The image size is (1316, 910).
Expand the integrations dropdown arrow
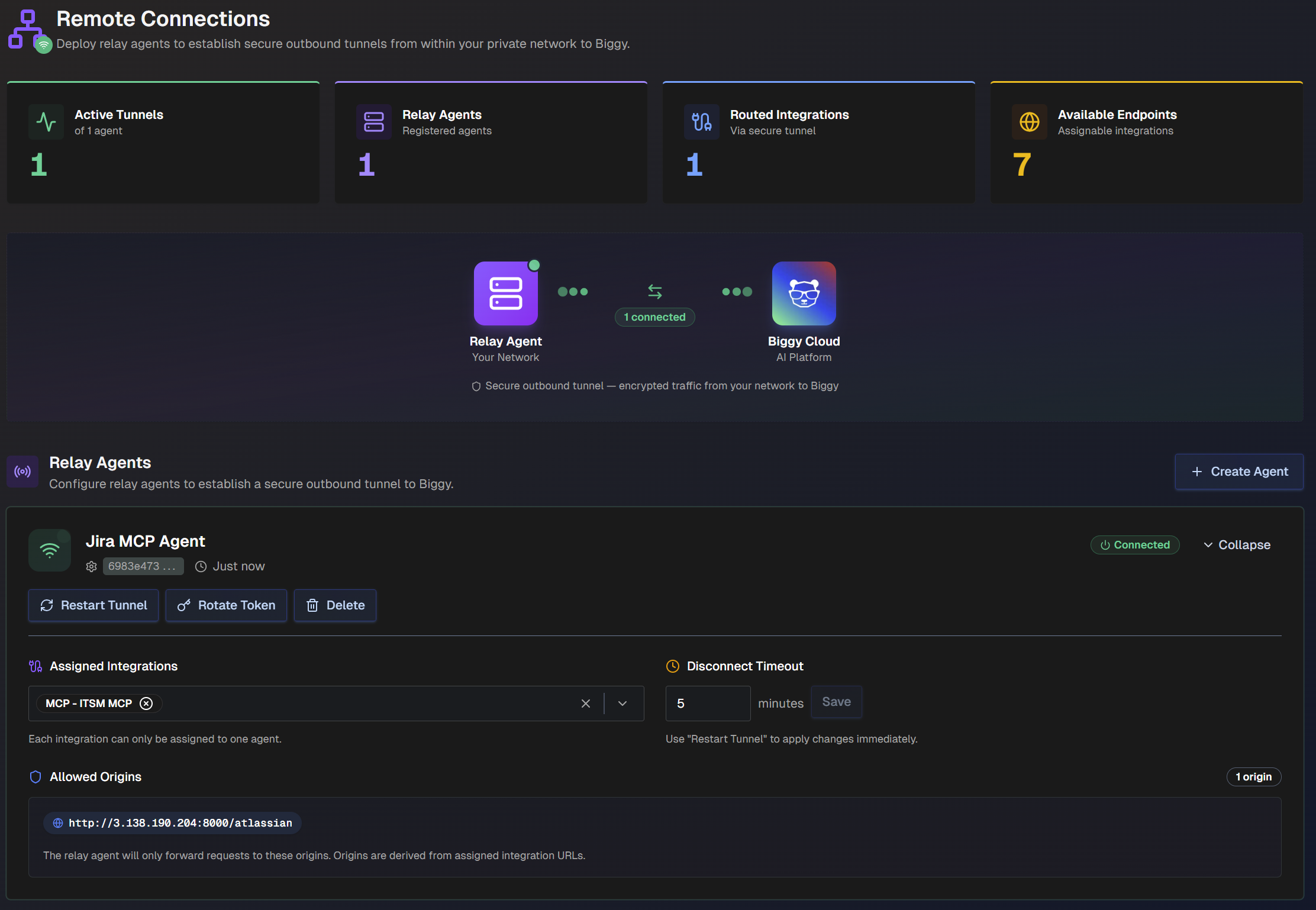(622, 704)
